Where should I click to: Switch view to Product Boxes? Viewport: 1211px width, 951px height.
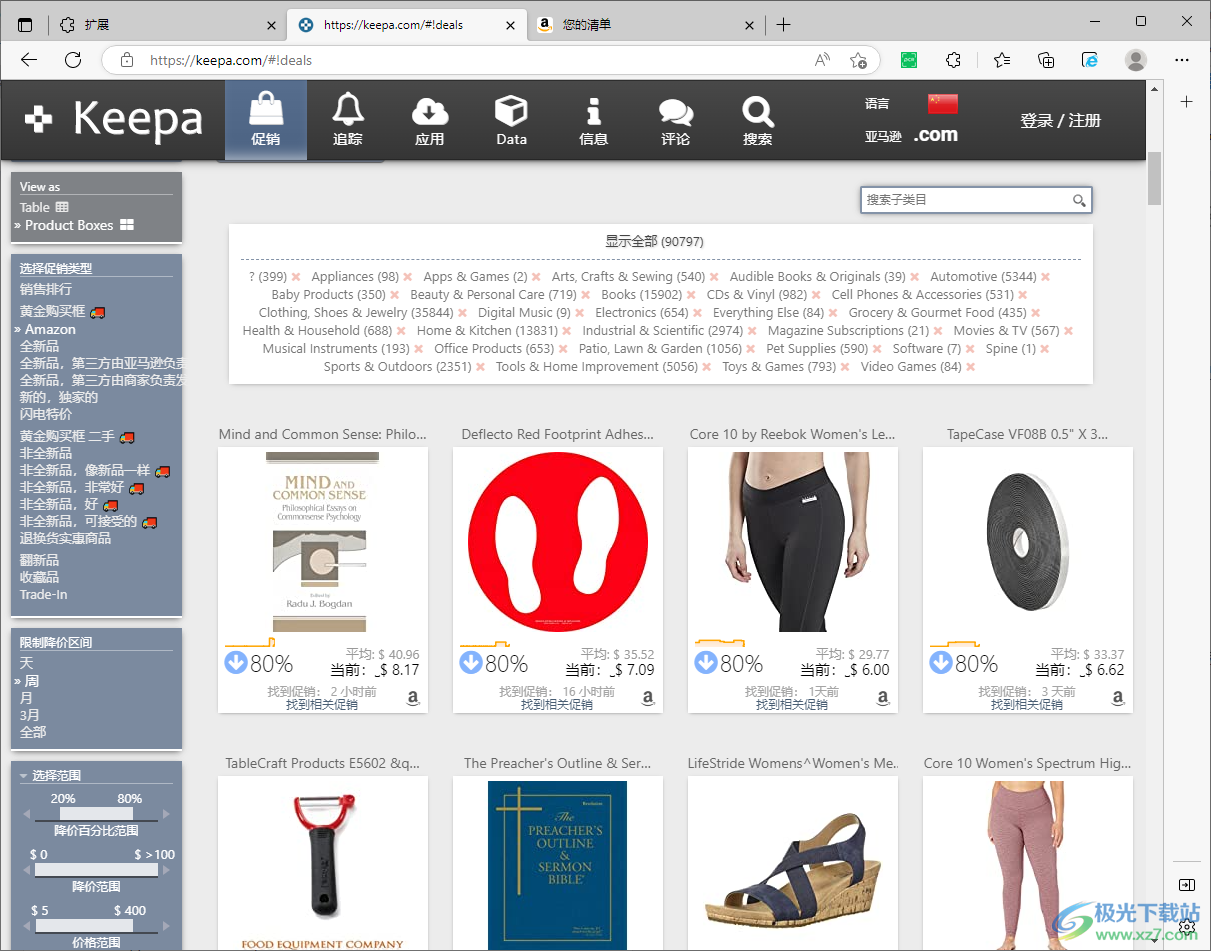tap(79, 225)
